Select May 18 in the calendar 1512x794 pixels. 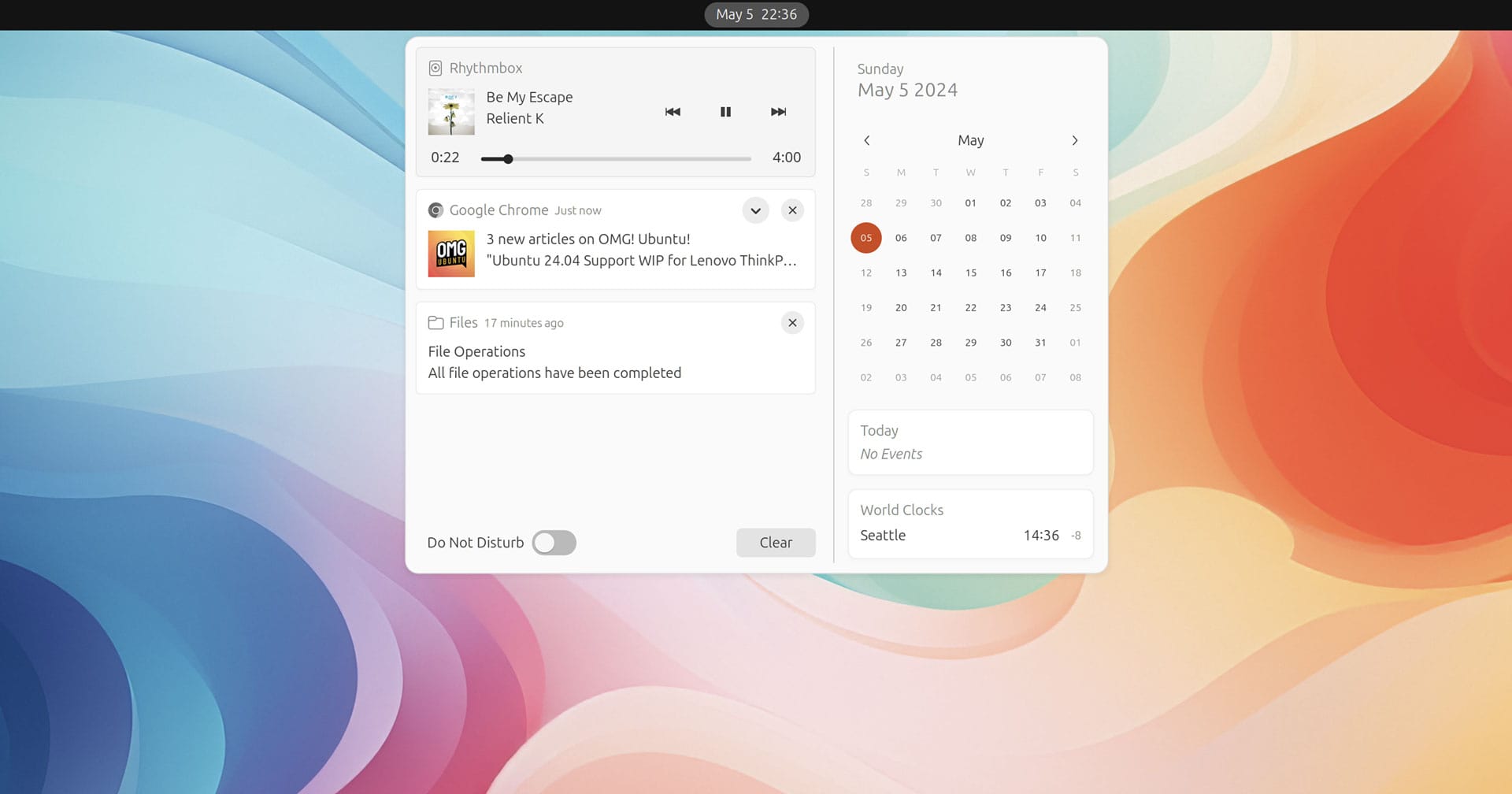click(1075, 273)
